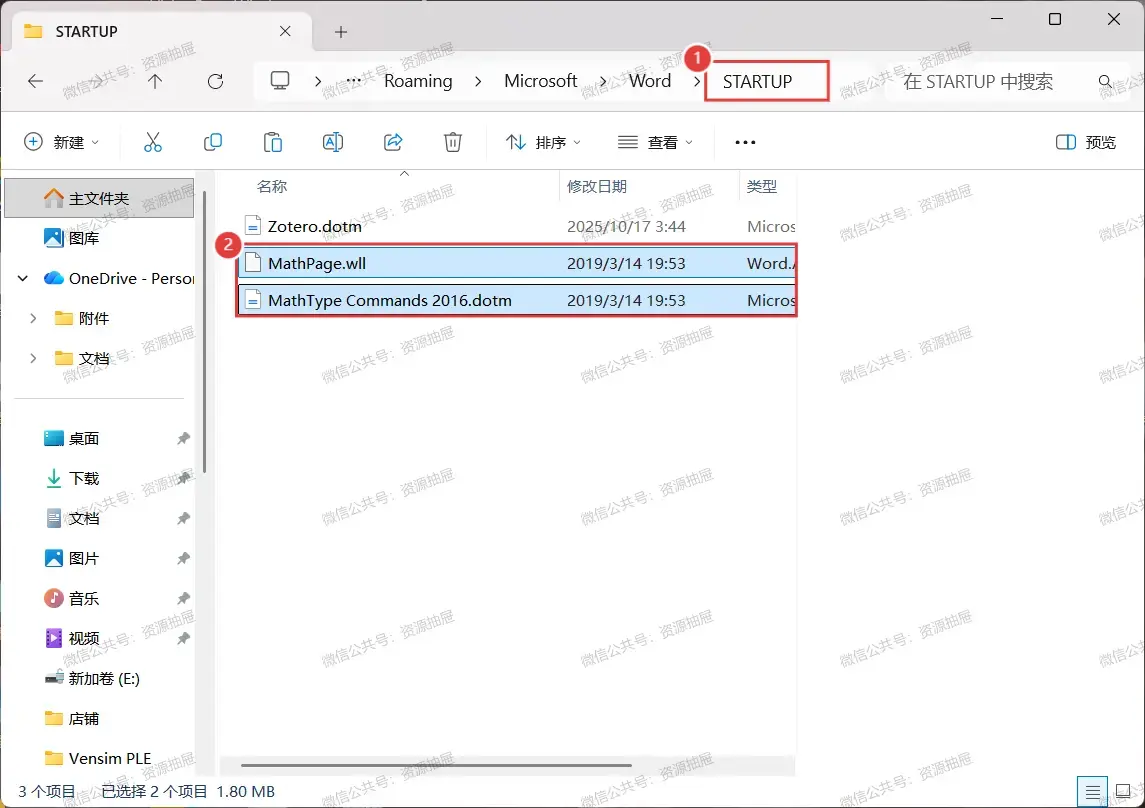Click the STARTUP tab title
Image resolution: width=1145 pixels, height=808 pixels.
pyautogui.click(x=86, y=31)
